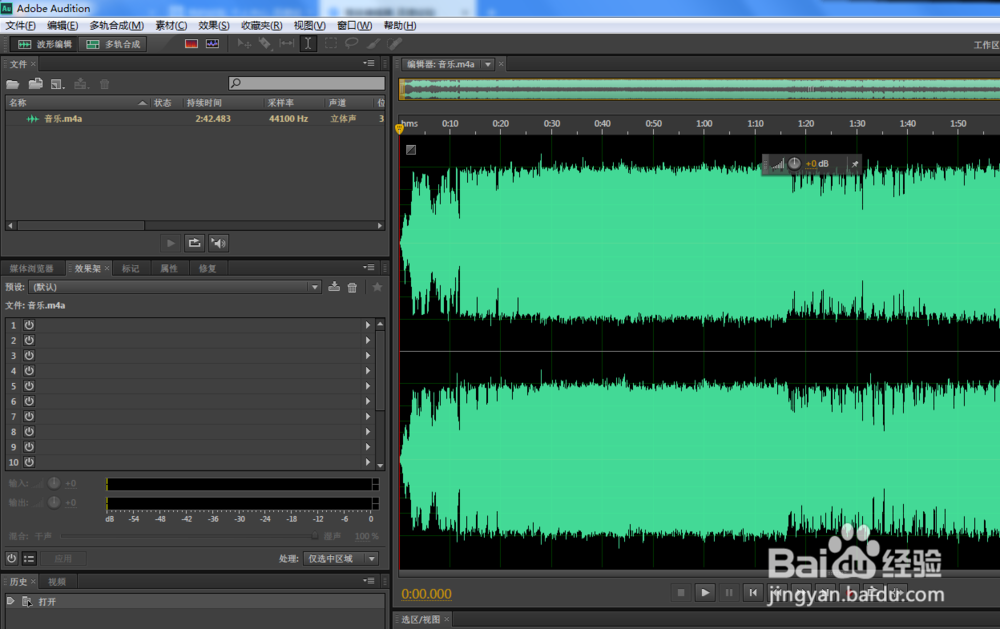Viewport: 1000px width, 629px height.
Task: Open the 帮助(H) menu
Action: pyautogui.click(x=400, y=26)
